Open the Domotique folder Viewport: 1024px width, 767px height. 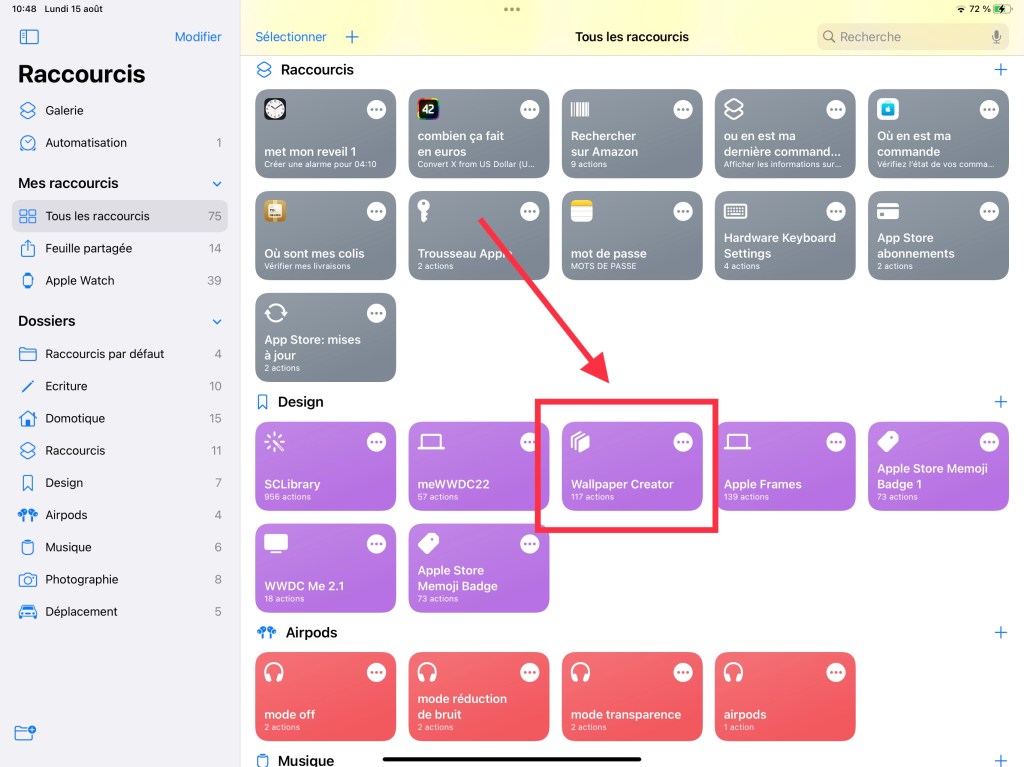click(75, 418)
